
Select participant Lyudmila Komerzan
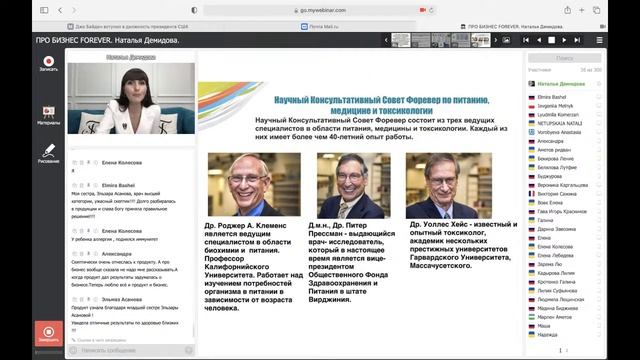point(558,115)
